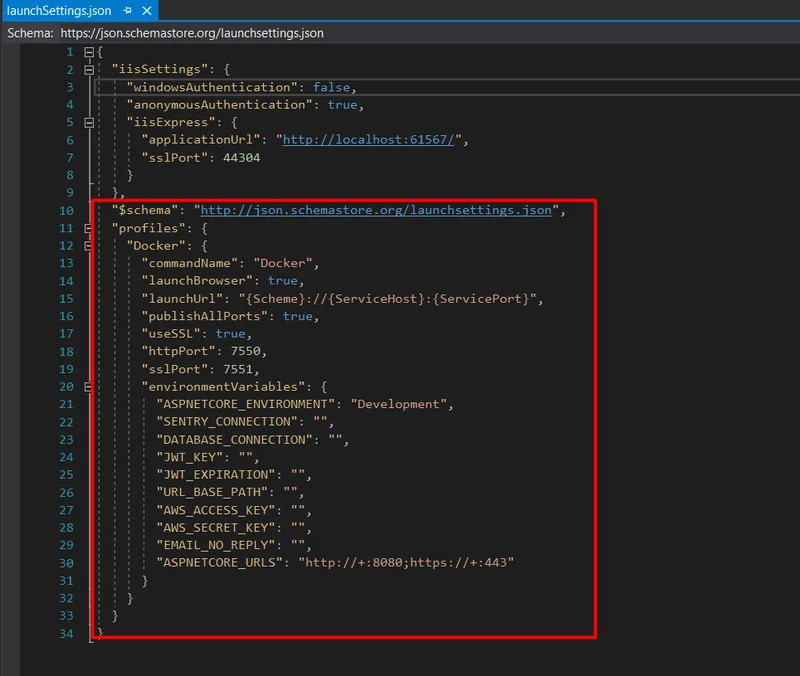
Task: Open the http://localhost:61567/ link
Action: point(368,140)
